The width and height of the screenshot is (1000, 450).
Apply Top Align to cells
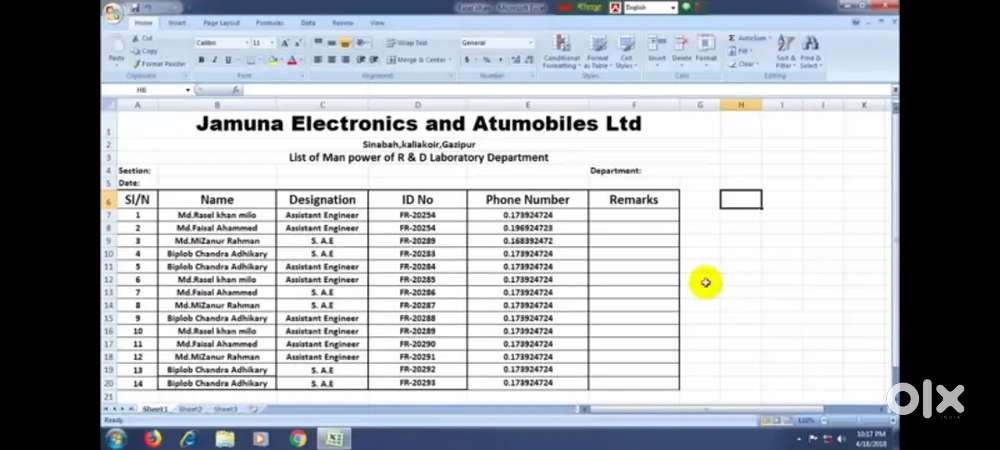318,43
